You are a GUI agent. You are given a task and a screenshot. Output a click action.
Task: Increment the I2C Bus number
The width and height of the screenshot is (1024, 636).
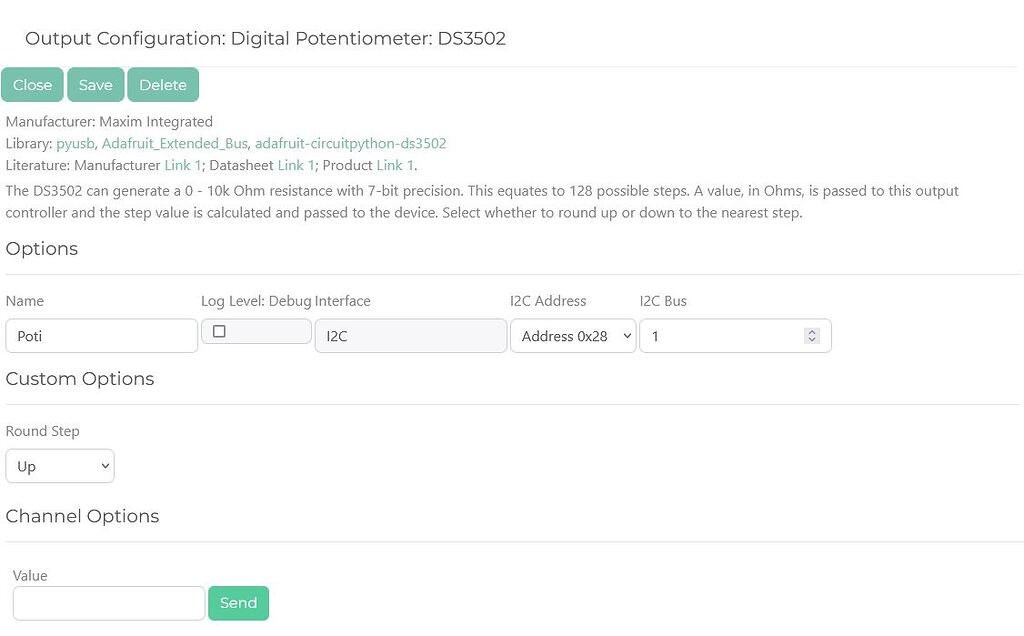point(812,331)
